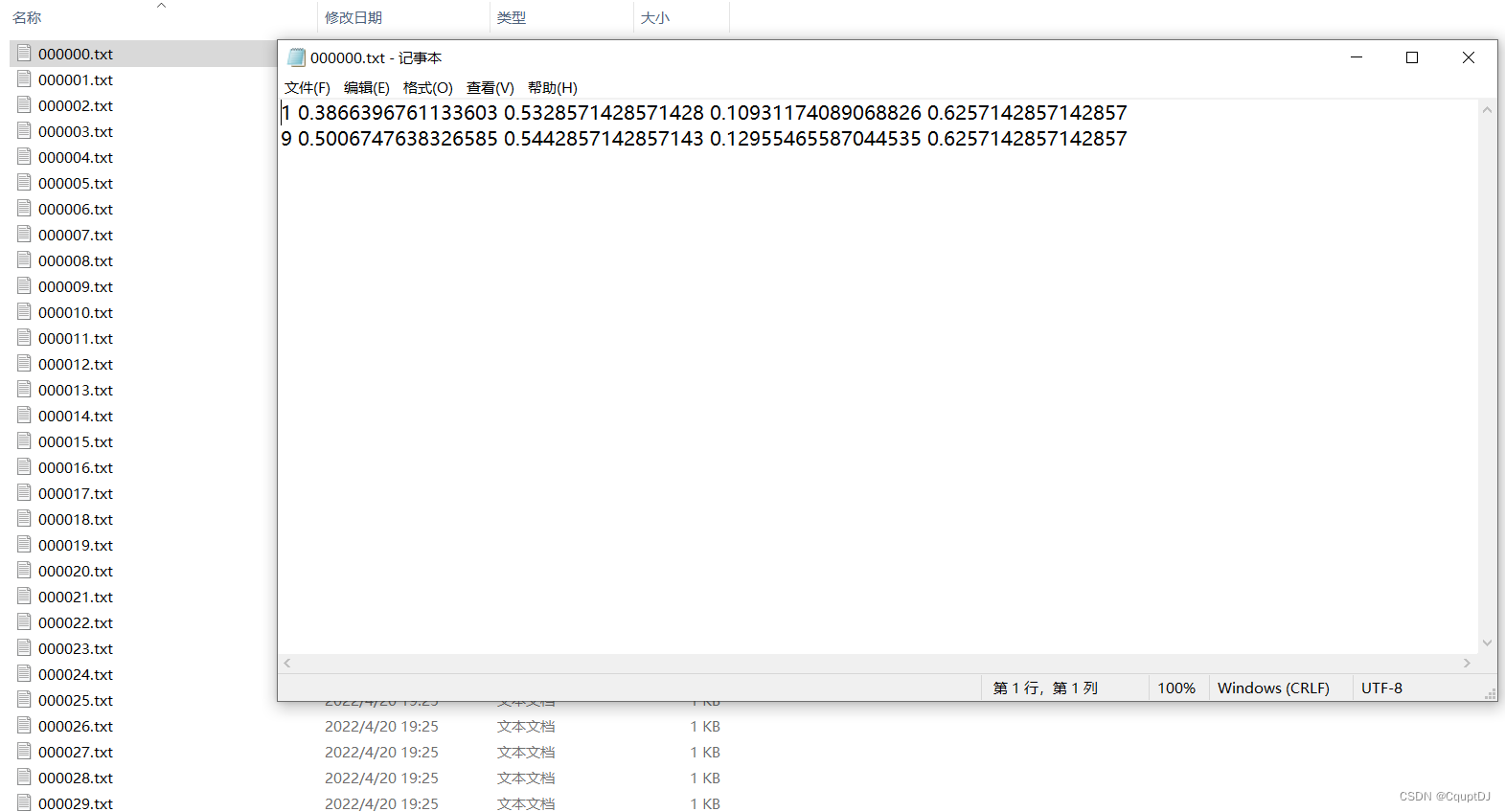Click file icon of 000014.txt
Viewport: 1505px width, 812px height.
24,416
